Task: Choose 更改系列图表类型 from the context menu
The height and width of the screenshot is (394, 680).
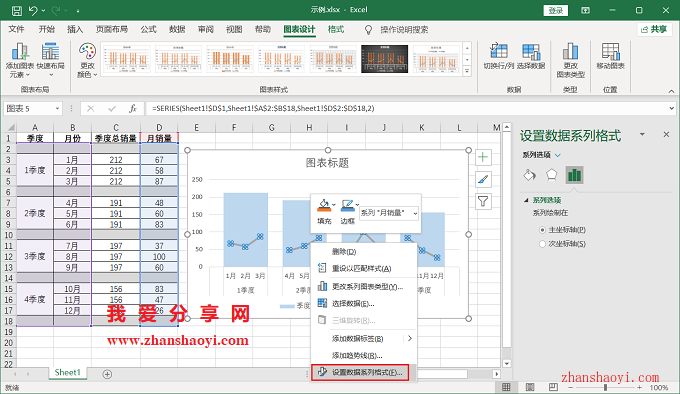Action: coord(364,287)
